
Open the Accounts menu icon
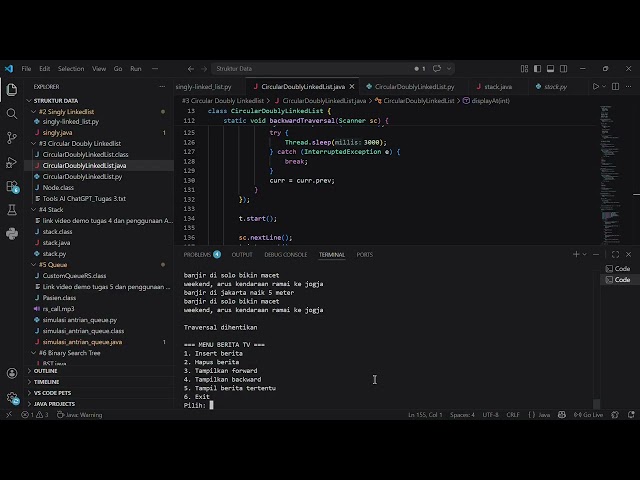pyautogui.click(x=12, y=373)
